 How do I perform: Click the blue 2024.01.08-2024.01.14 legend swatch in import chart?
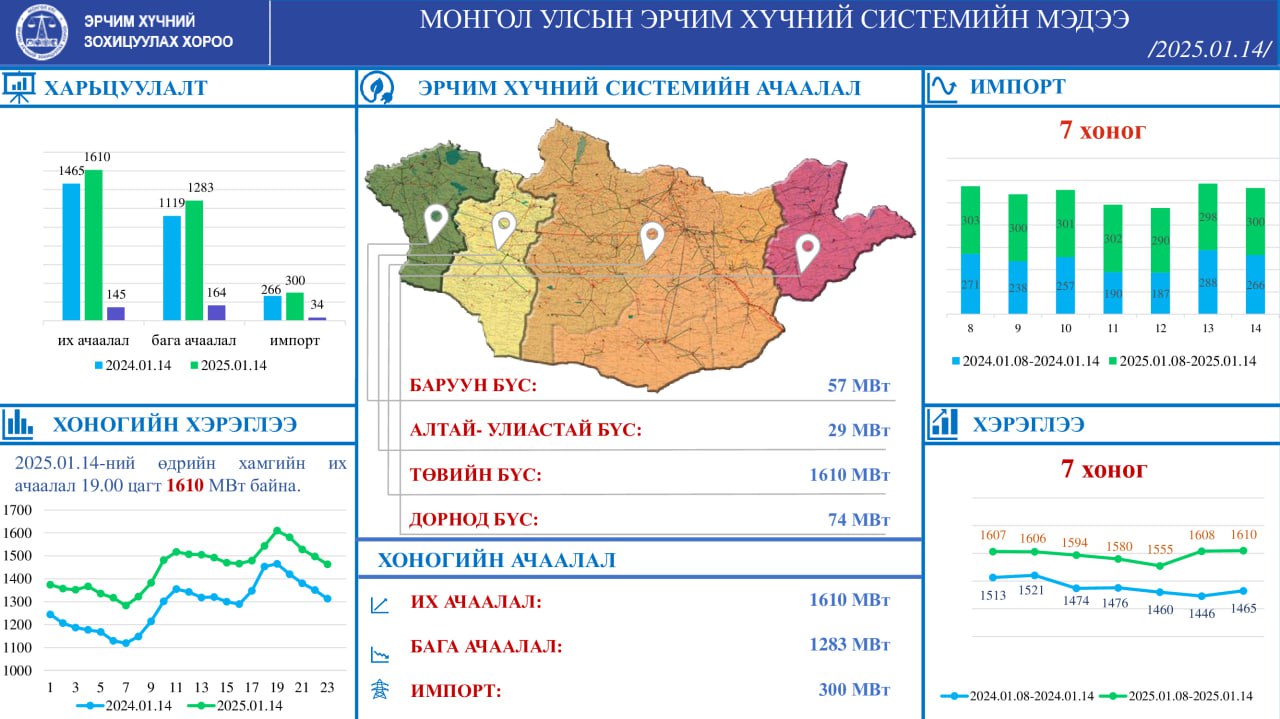point(954,361)
